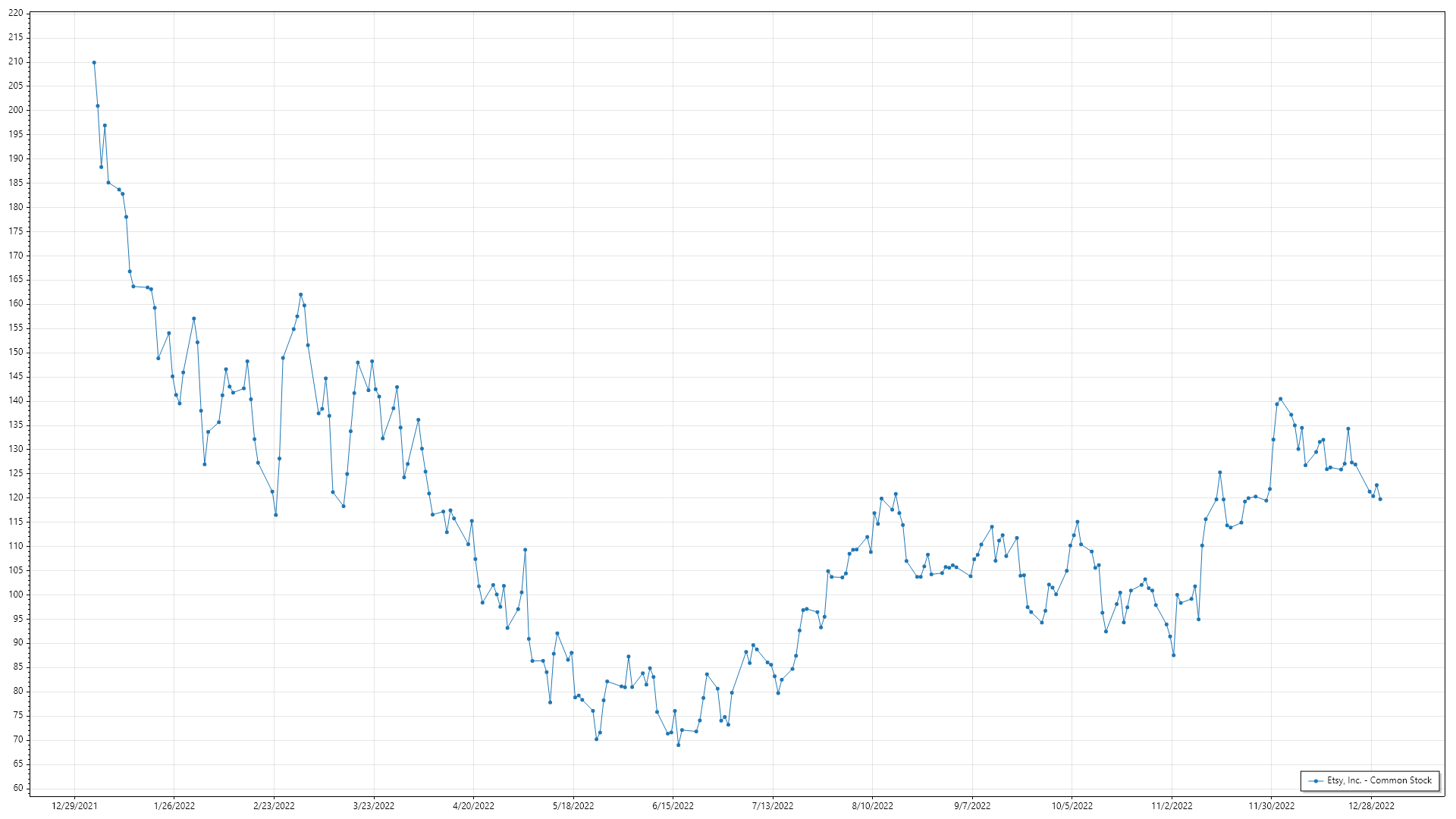
Task: Click the 5/18/2022 date label
Action: click(x=573, y=805)
